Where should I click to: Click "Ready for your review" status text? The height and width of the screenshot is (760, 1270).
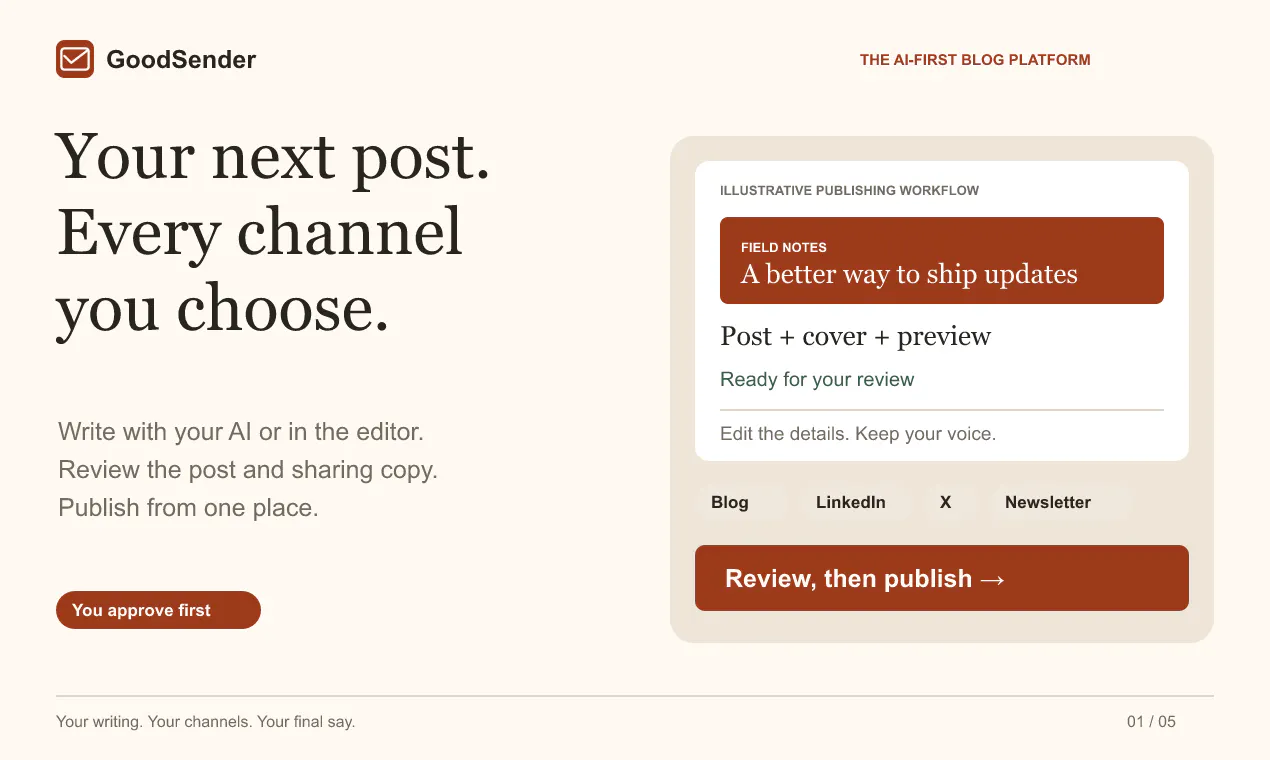click(x=817, y=380)
